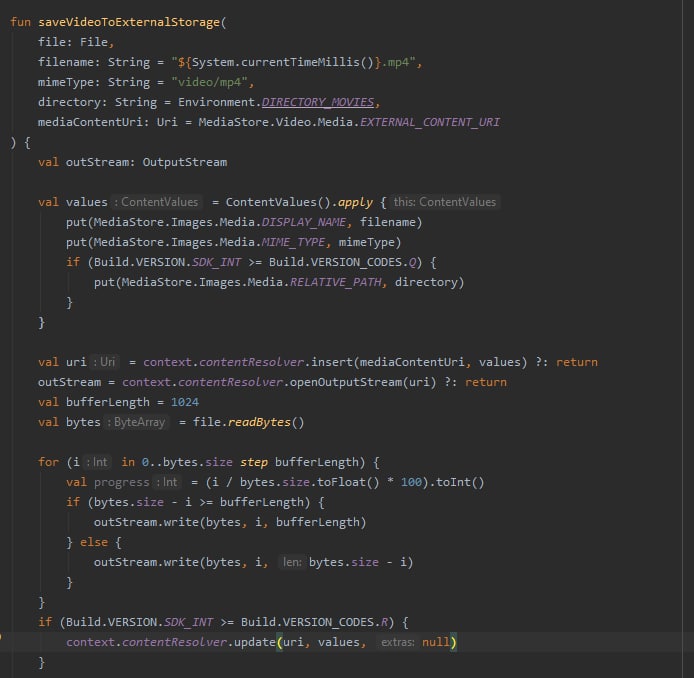The image size is (694, 678).
Task: Click the 'fun' keyword
Action: coord(20,22)
